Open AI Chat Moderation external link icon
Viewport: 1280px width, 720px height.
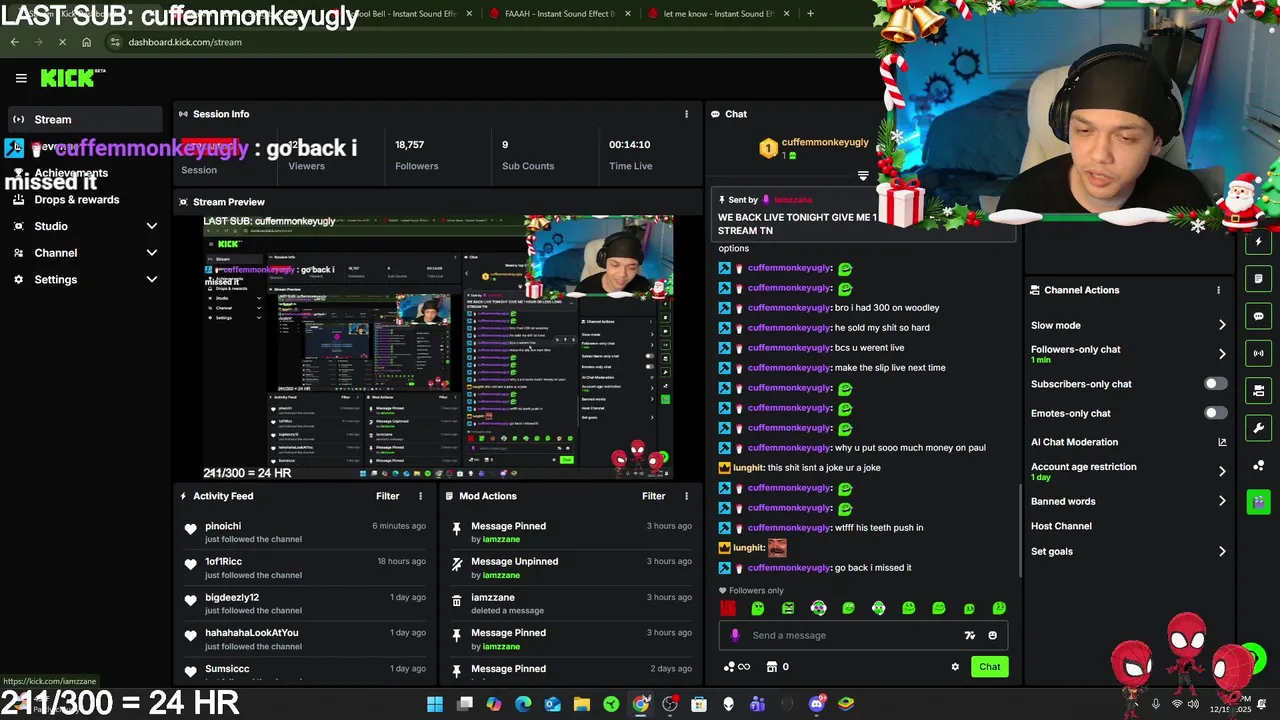(1222, 442)
